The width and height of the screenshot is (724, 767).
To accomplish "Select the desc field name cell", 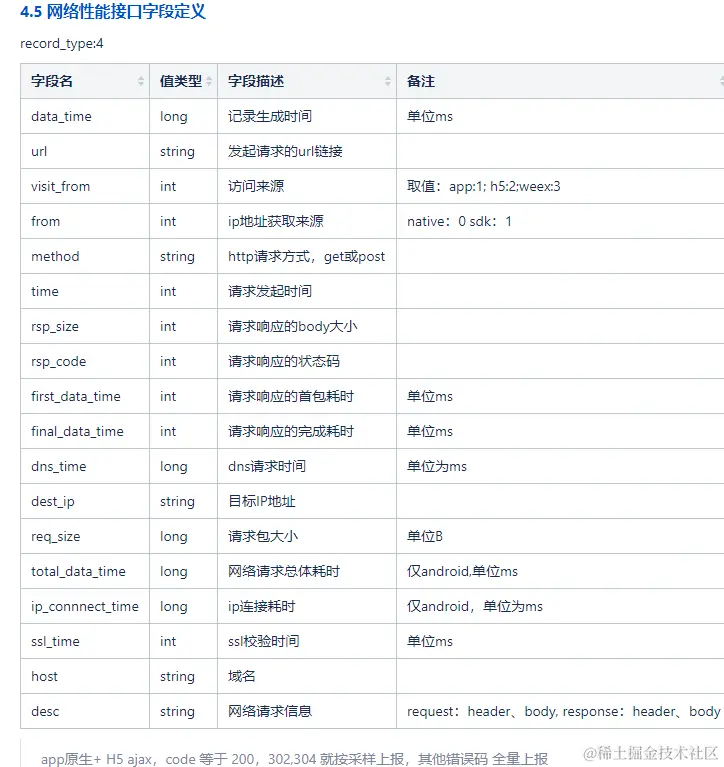I will [85, 711].
